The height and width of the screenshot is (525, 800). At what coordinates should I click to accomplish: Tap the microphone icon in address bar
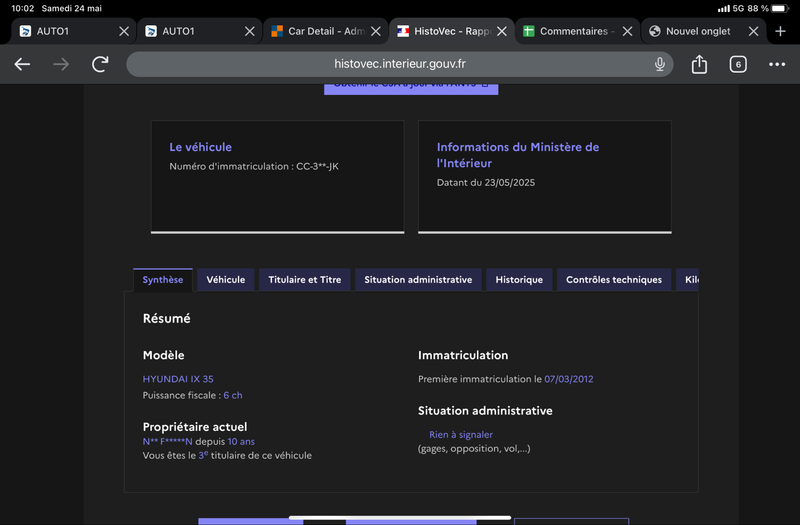coord(660,64)
